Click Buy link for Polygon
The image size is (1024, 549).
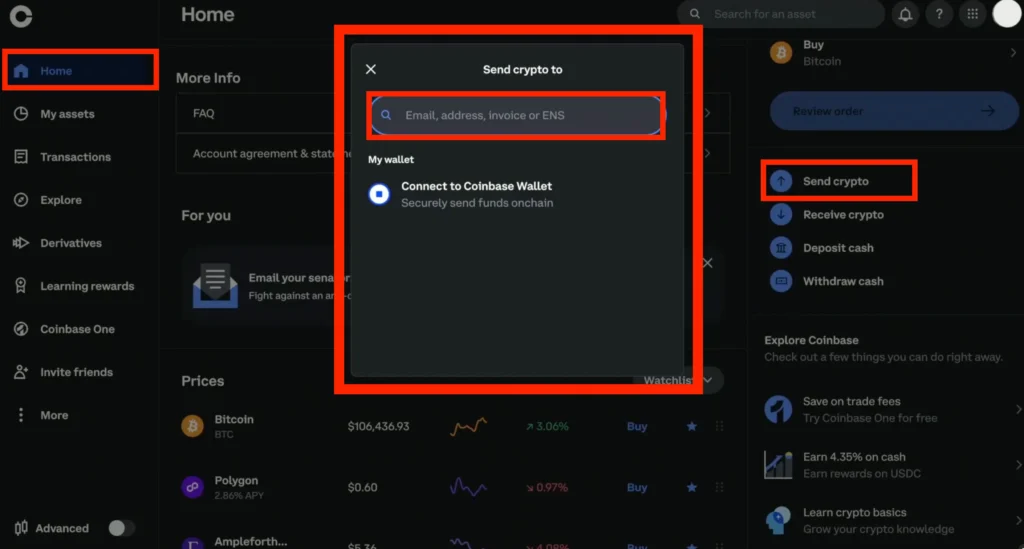click(x=637, y=488)
